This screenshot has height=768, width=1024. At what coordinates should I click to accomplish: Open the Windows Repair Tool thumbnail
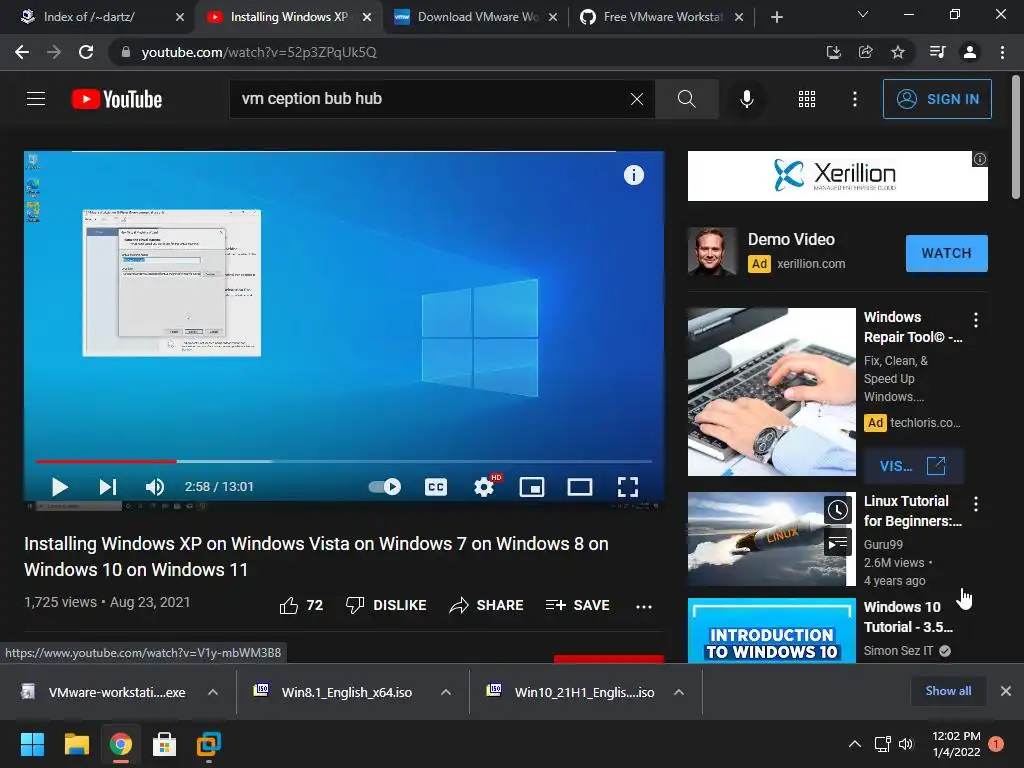click(771, 392)
